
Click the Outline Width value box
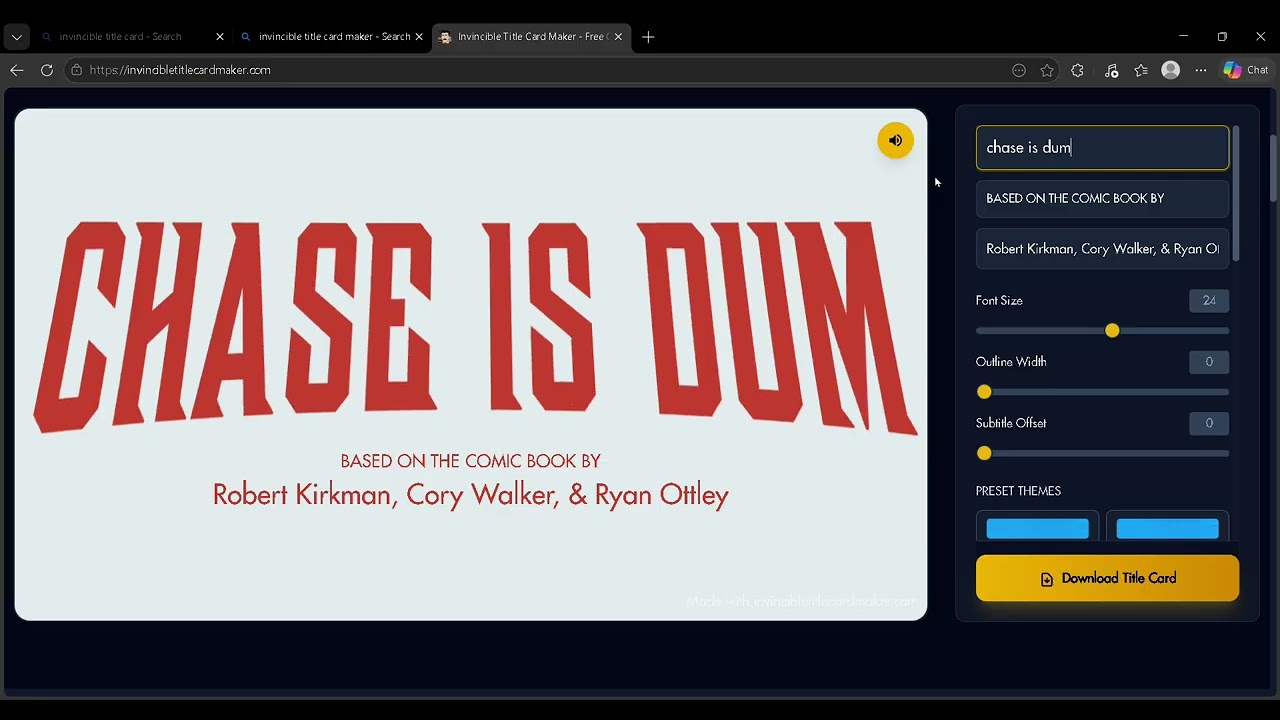1209,362
